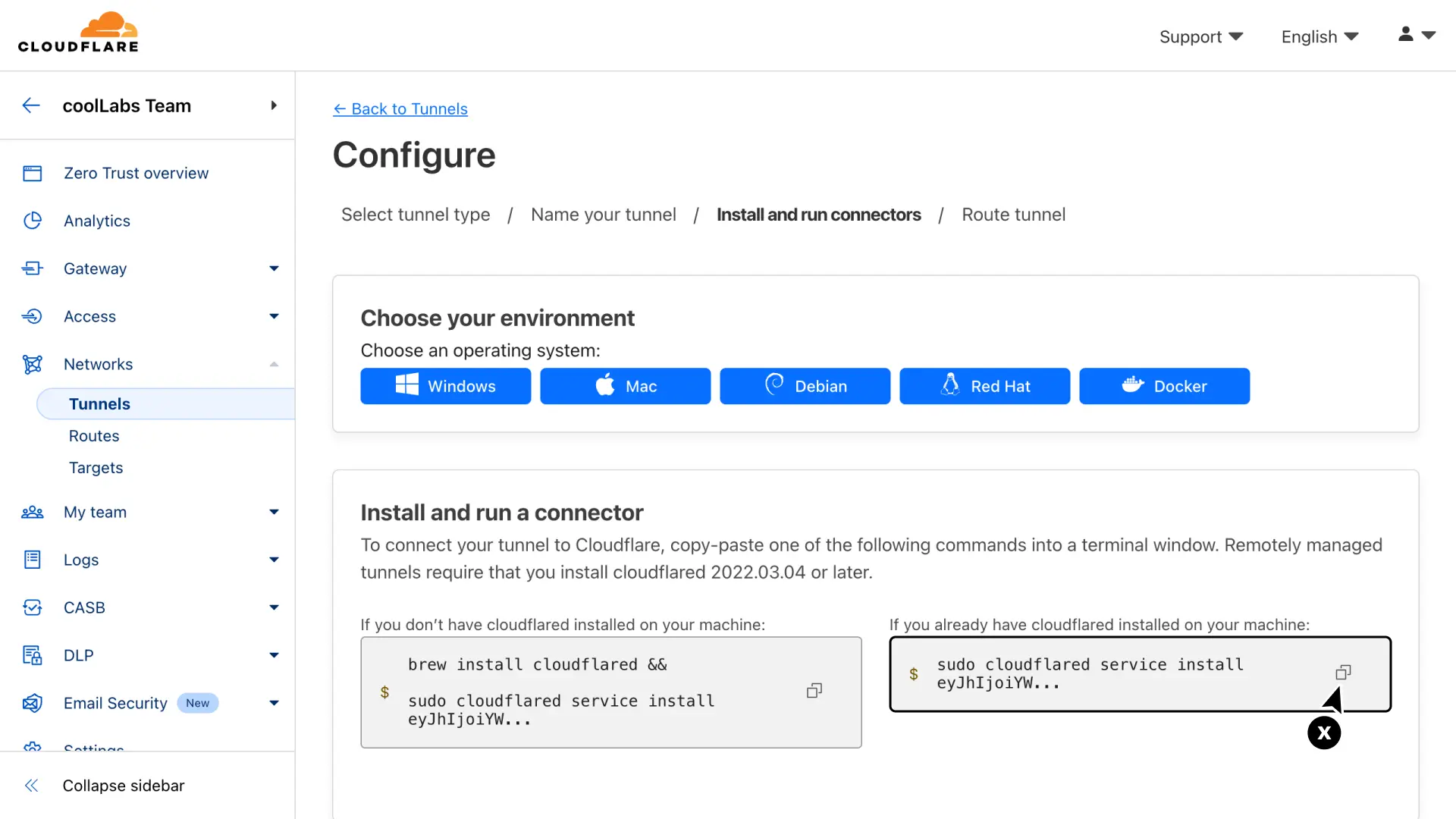Image resolution: width=1456 pixels, height=819 pixels.
Task: Copy the sudo cloudflared service install command
Action: (1342, 673)
